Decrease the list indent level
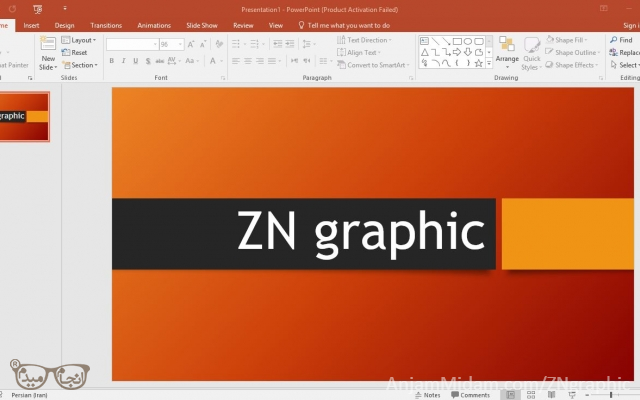 (x=278, y=44)
